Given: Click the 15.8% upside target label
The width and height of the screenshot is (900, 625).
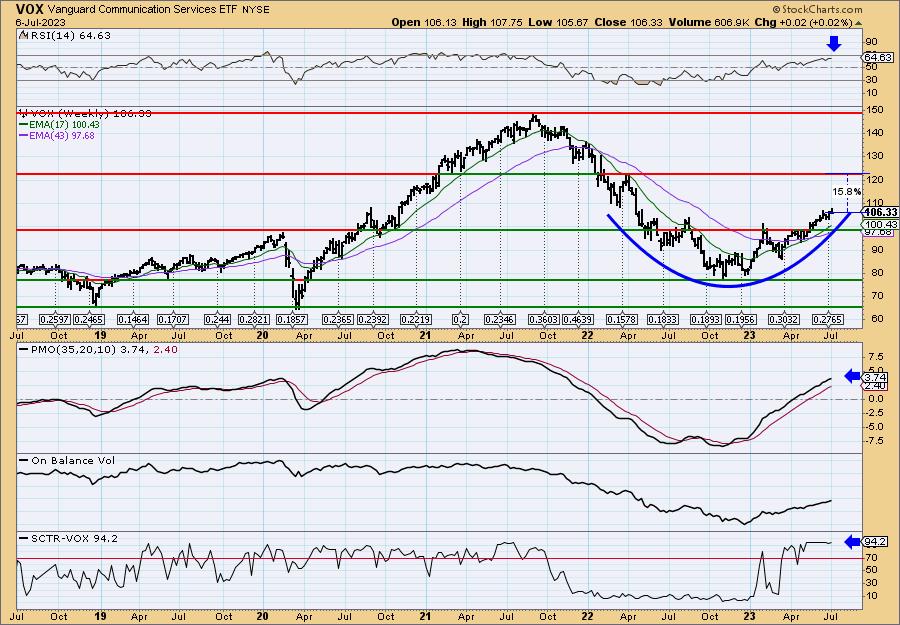Looking at the screenshot, I should [x=847, y=192].
